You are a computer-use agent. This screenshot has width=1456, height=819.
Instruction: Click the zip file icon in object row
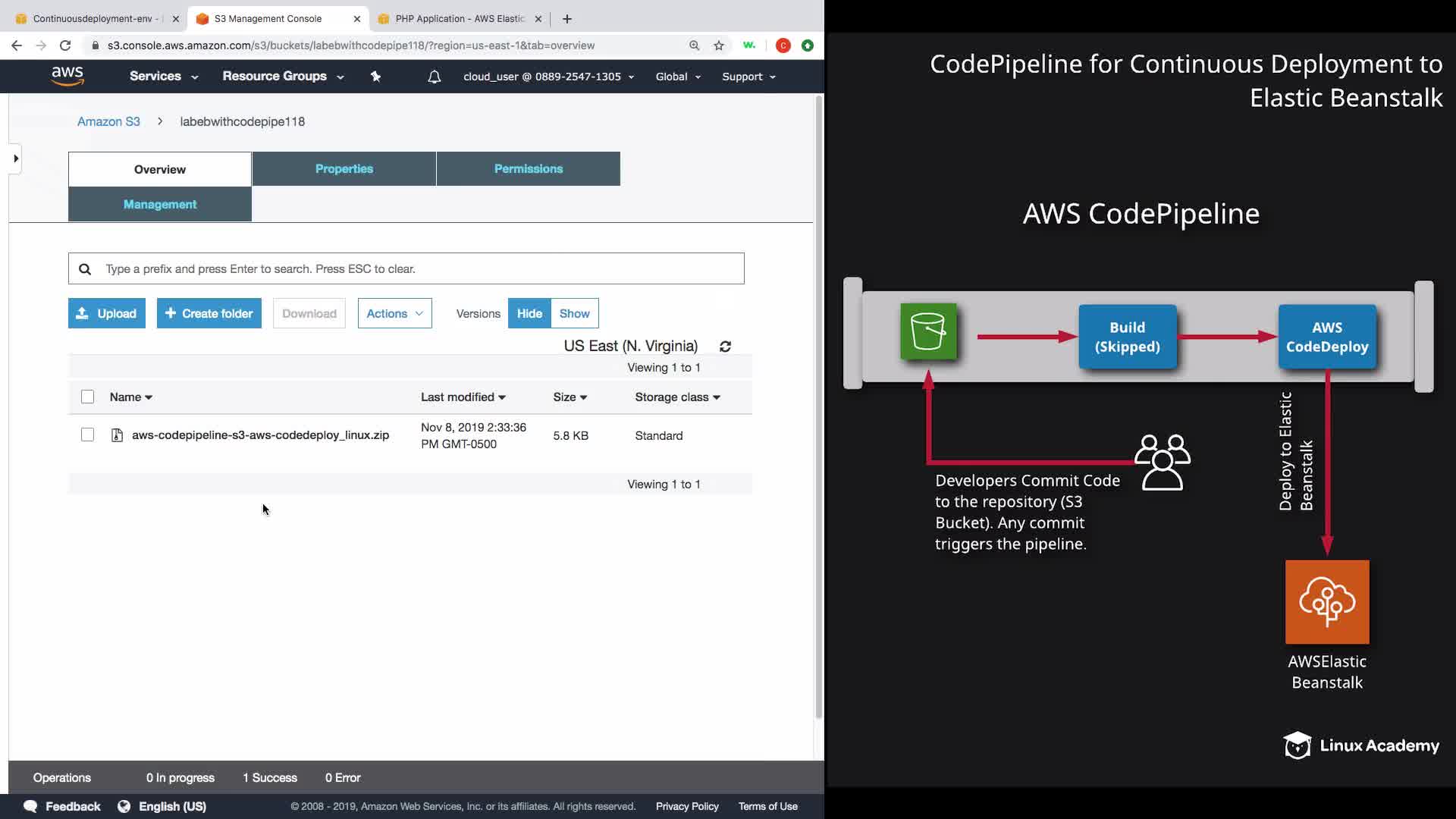[x=117, y=435]
